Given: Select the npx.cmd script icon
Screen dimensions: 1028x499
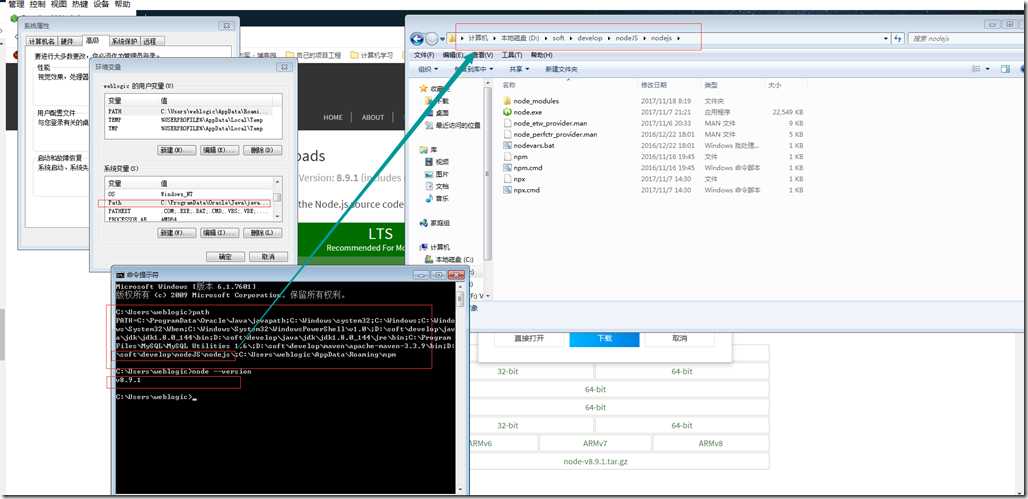Looking at the screenshot, I should coord(507,190).
